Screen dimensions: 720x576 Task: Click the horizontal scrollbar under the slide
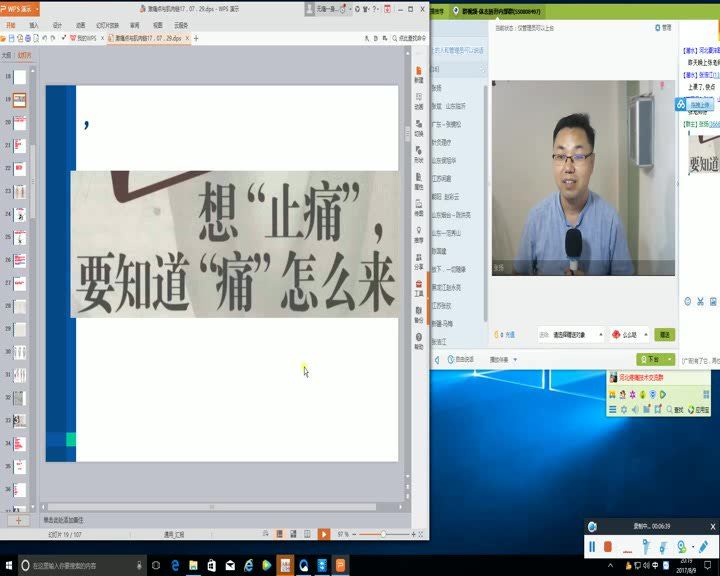pos(212,507)
